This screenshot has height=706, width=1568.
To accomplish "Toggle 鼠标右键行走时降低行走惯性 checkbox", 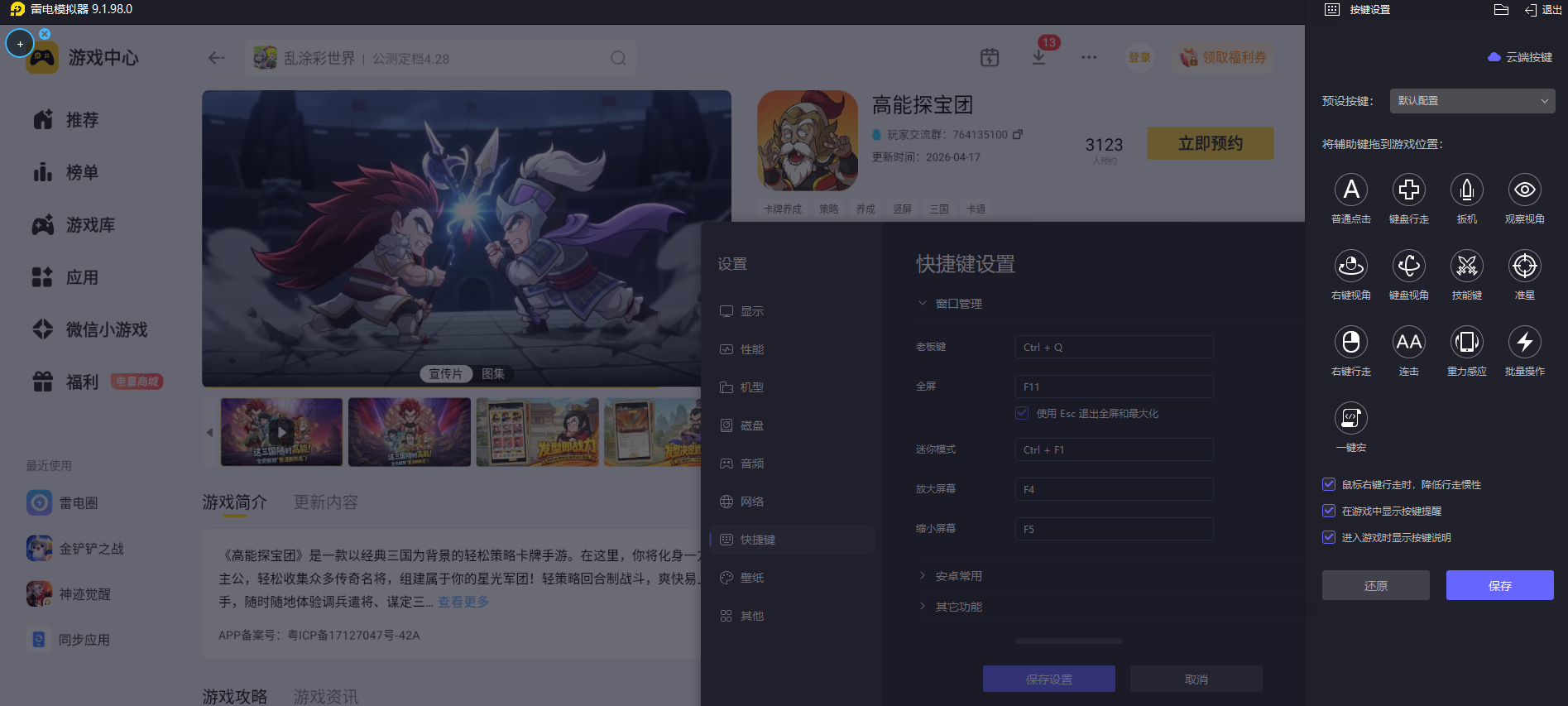I will [x=1329, y=484].
